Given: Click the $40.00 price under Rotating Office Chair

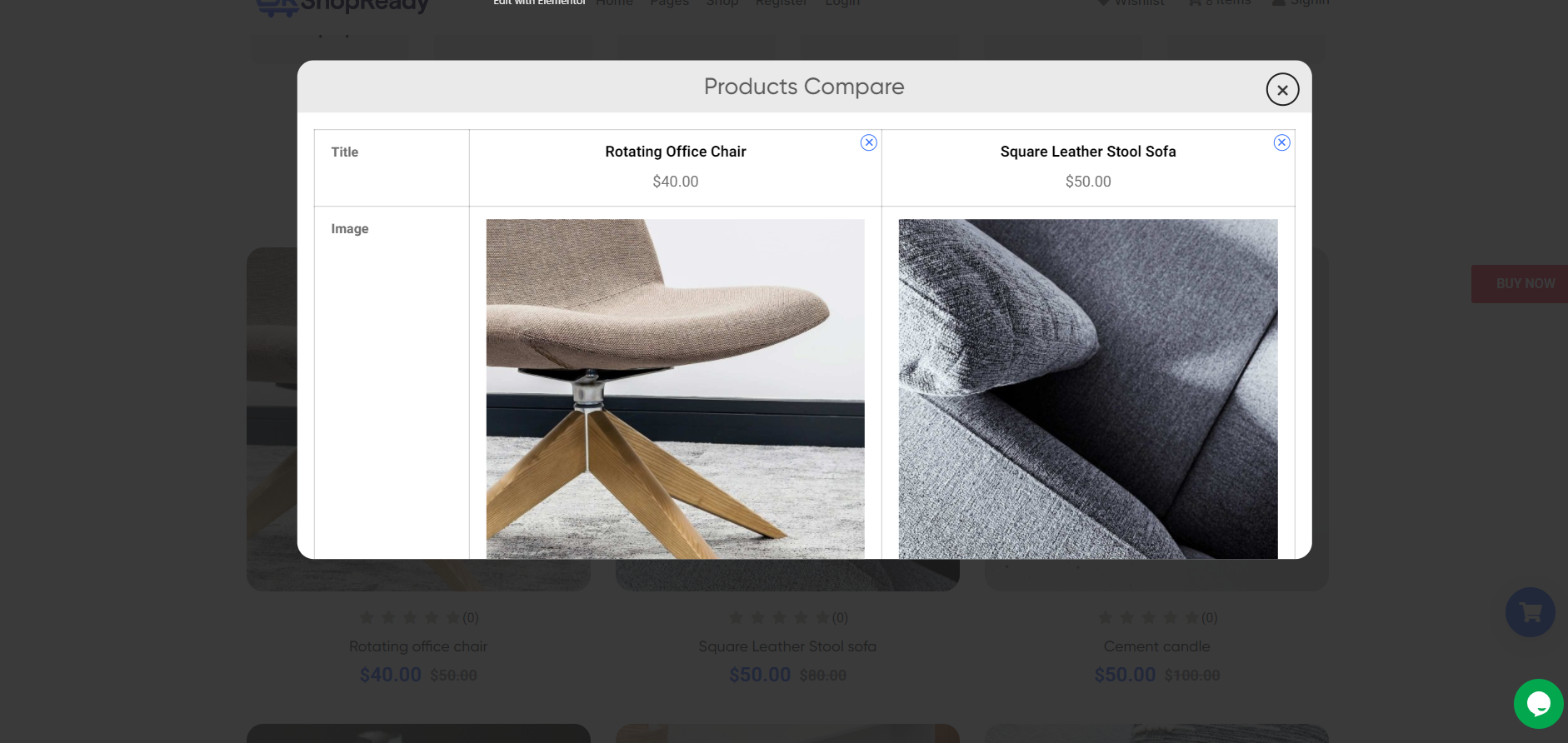Looking at the screenshot, I should point(675,182).
